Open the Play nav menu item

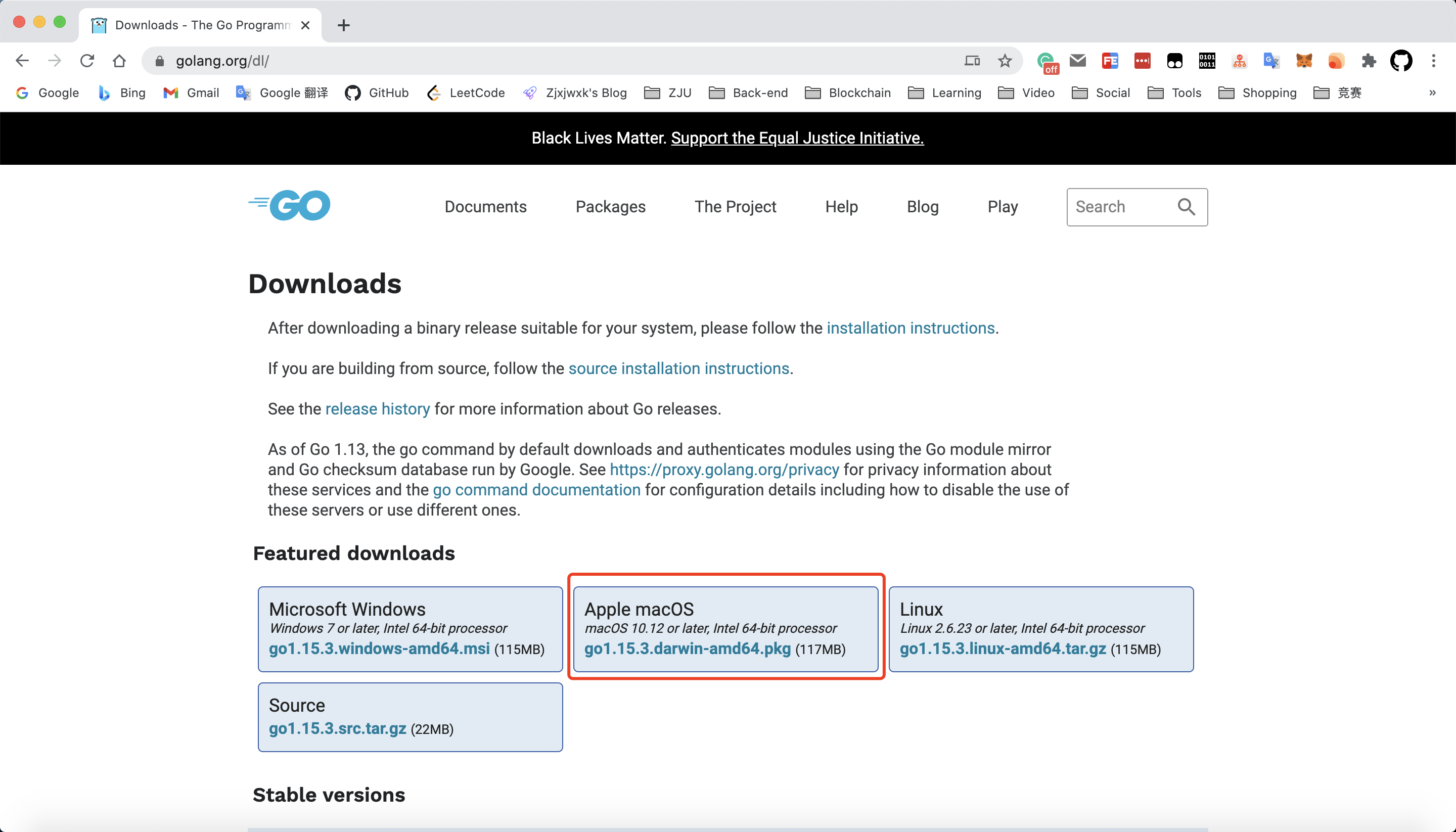click(x=1003, y=206)
